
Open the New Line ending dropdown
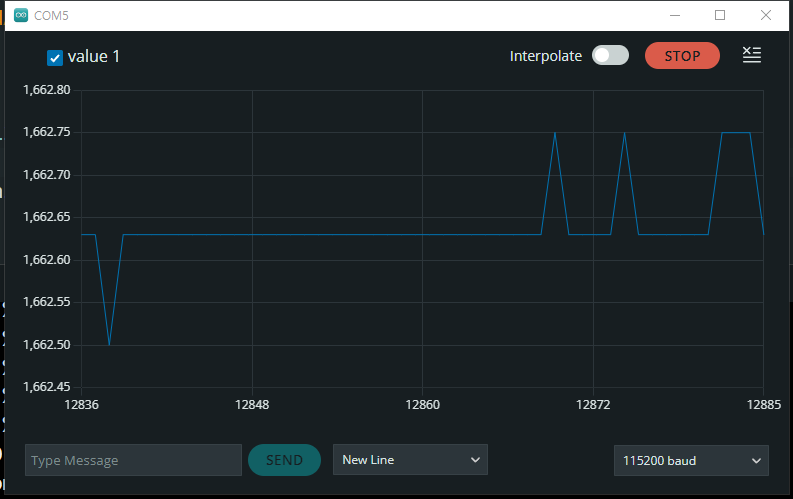410,460
